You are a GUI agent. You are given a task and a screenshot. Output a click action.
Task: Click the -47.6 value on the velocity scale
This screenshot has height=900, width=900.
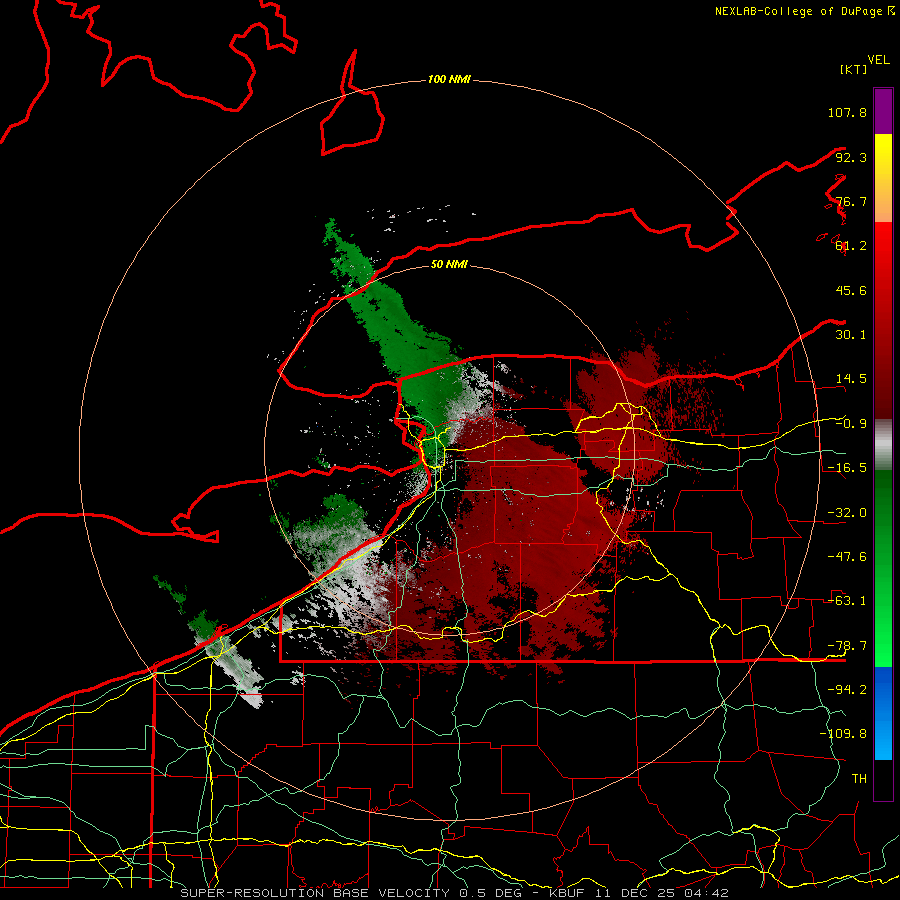pyautogui.click(x=847, y=557)
